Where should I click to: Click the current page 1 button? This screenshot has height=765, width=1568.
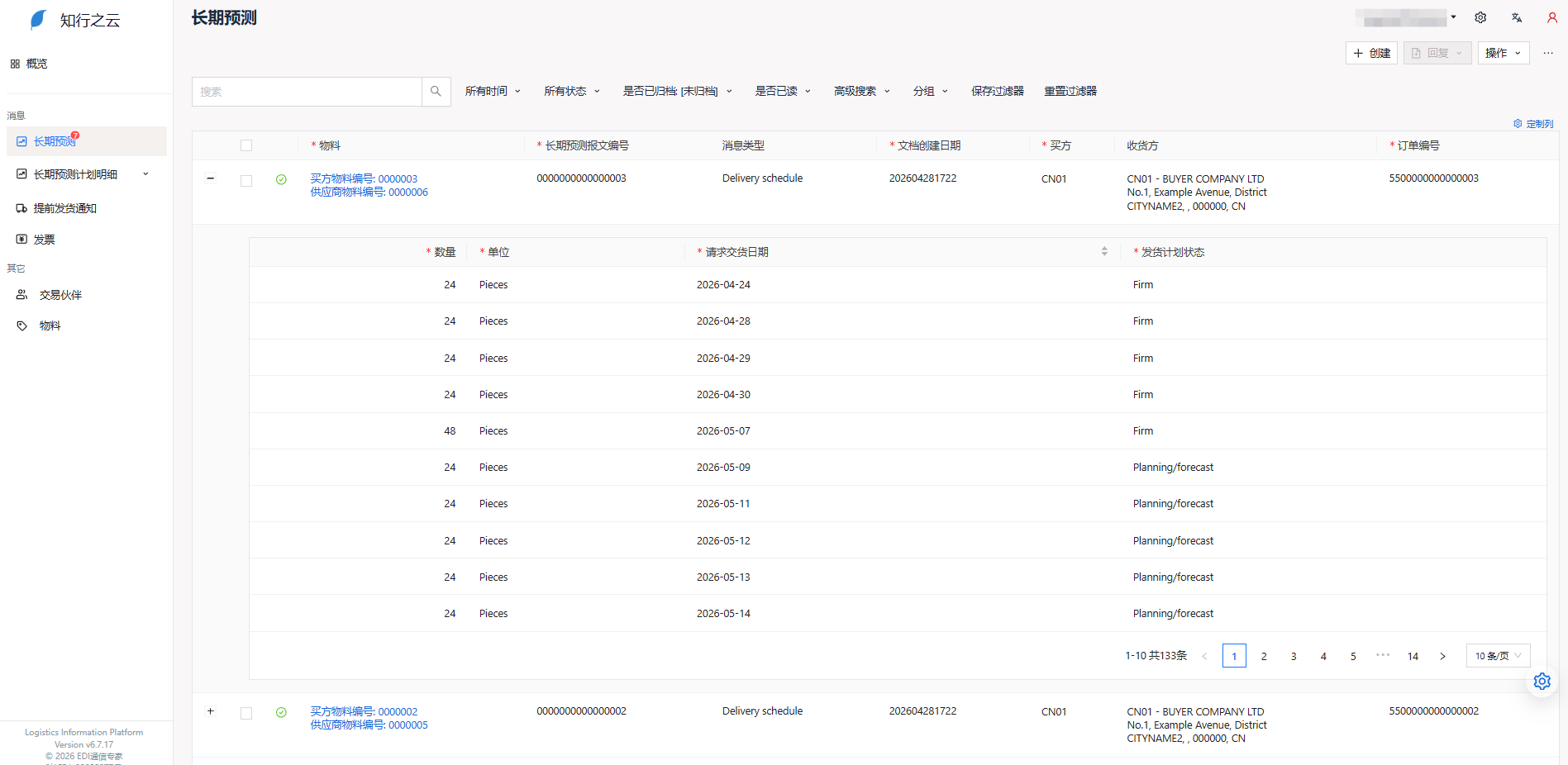(1234, 656)
